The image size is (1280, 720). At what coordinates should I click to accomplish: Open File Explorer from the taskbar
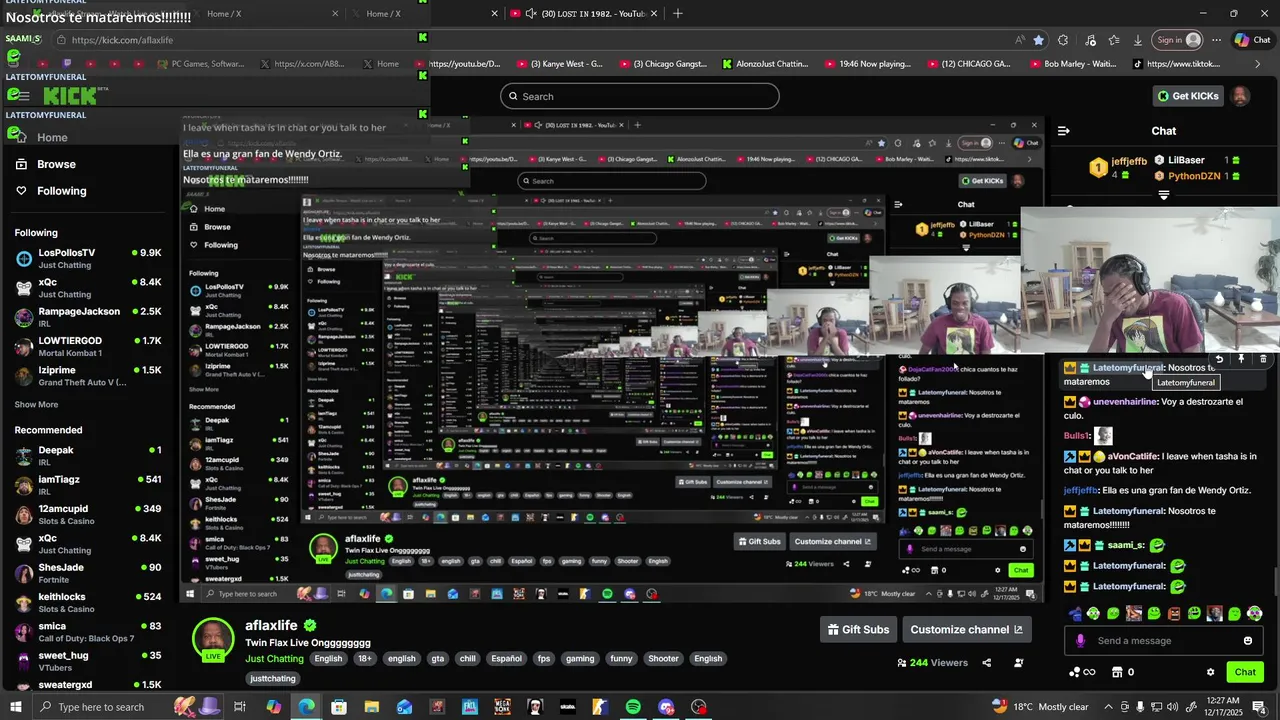[x=371, y=707]
